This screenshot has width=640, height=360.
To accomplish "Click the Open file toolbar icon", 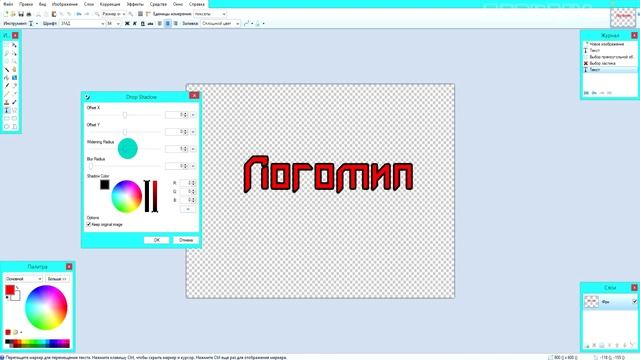I will 13,14.
